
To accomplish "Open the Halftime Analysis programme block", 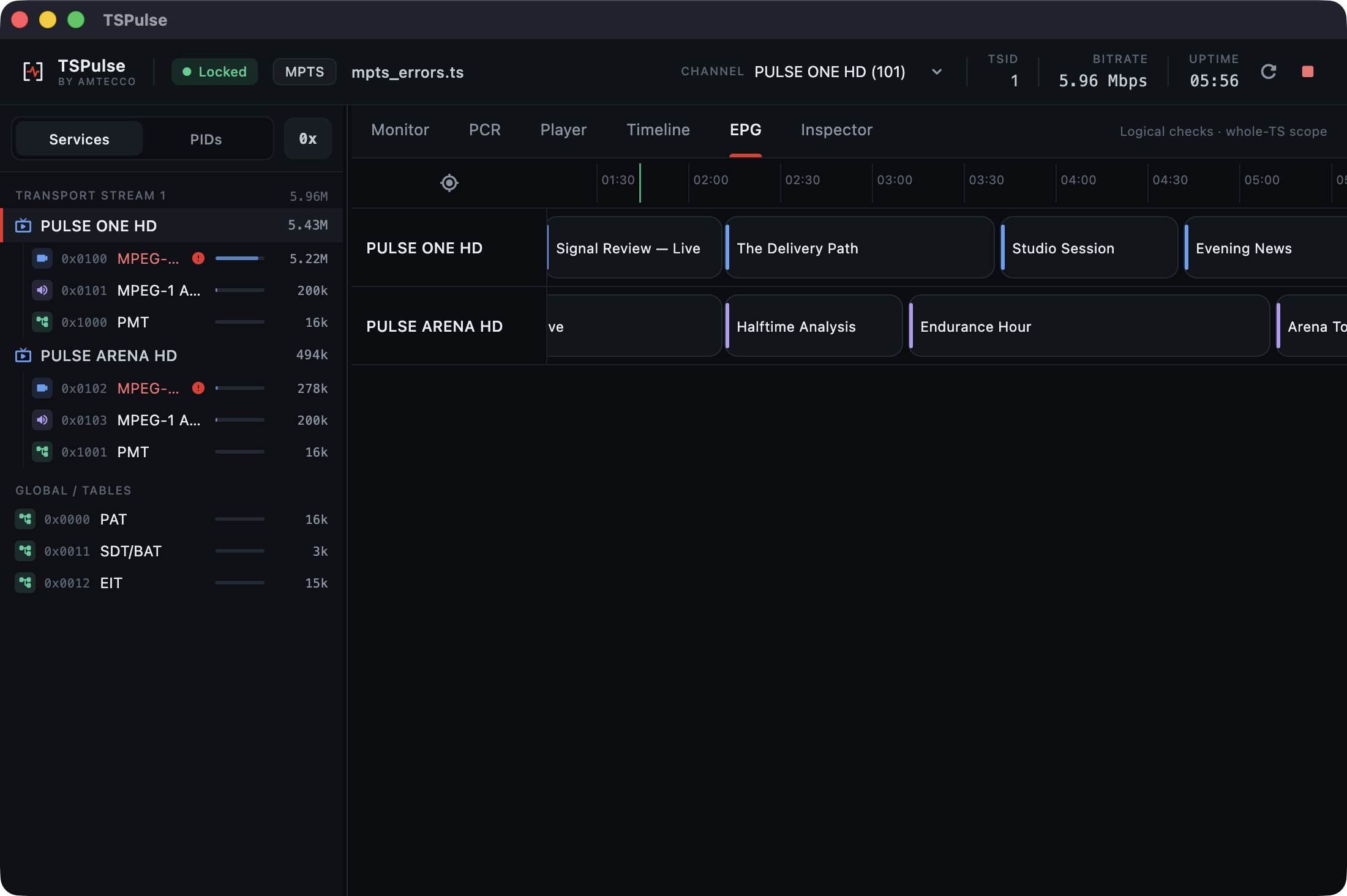I will pos(814,326).
